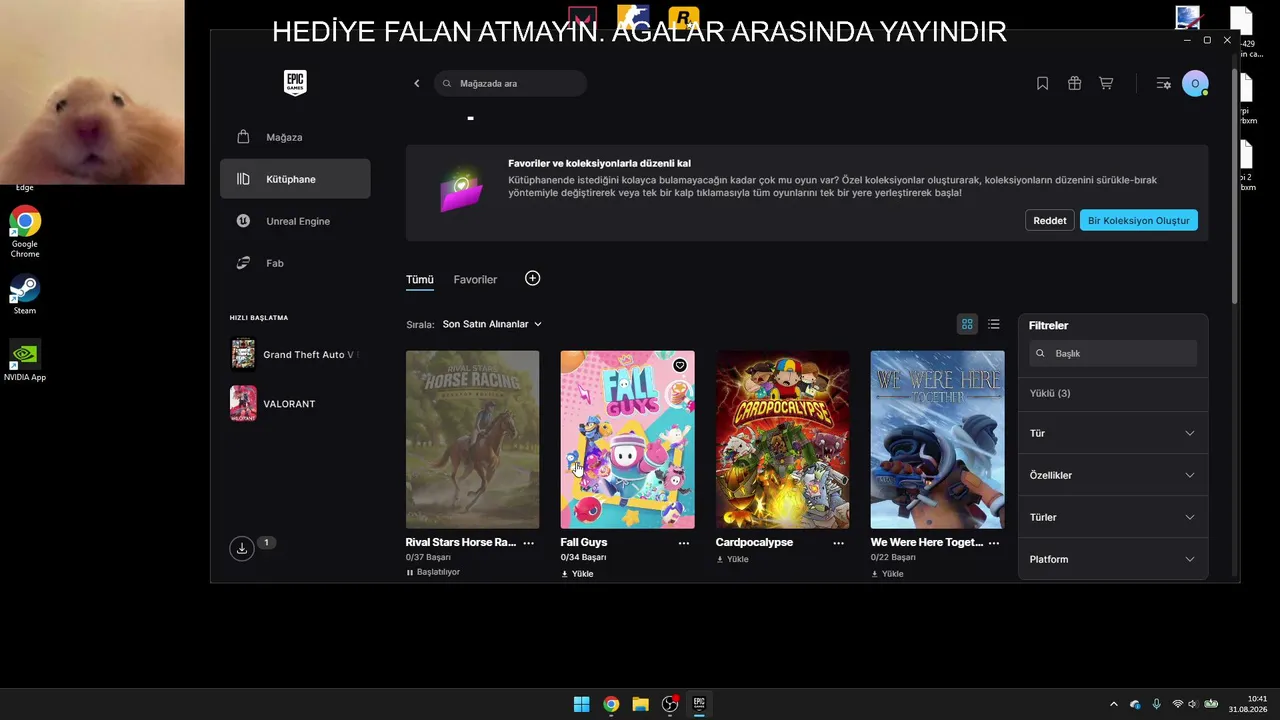
Task: Open the gift redeem icon
Action: pyautogui.click(x=1074, y=84)
